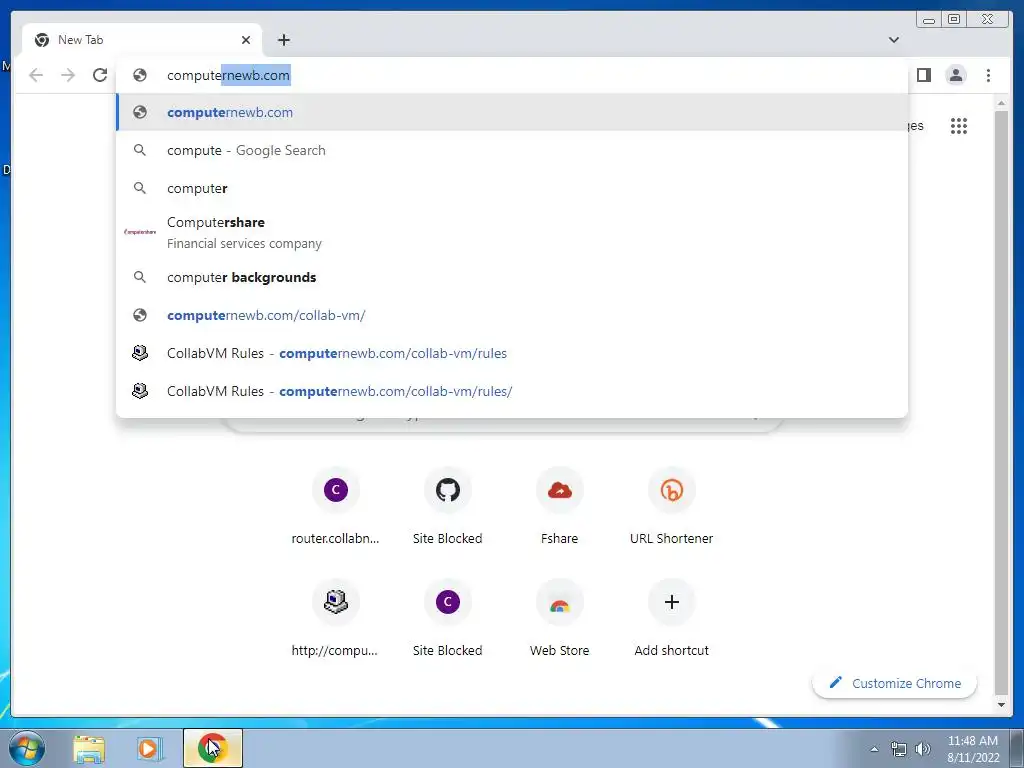Open computernewb.com/collab-vm/ suggestion
Viewport: 1024px width, 768px height.
tap(512, 315)
